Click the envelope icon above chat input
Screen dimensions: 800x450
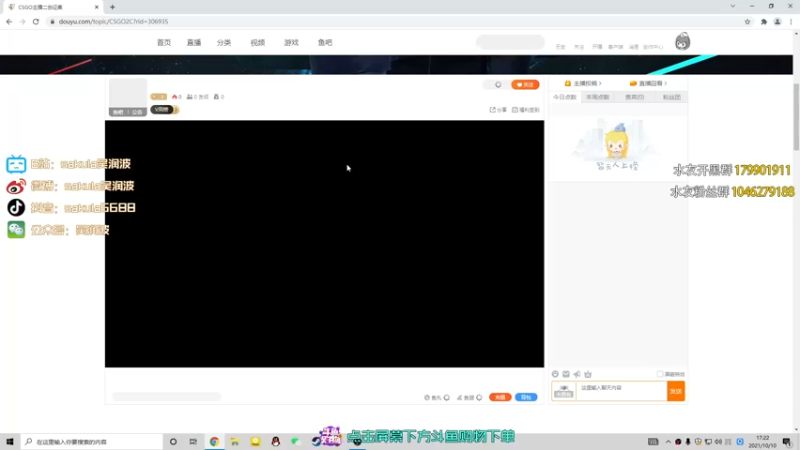[x=566, y=374]
